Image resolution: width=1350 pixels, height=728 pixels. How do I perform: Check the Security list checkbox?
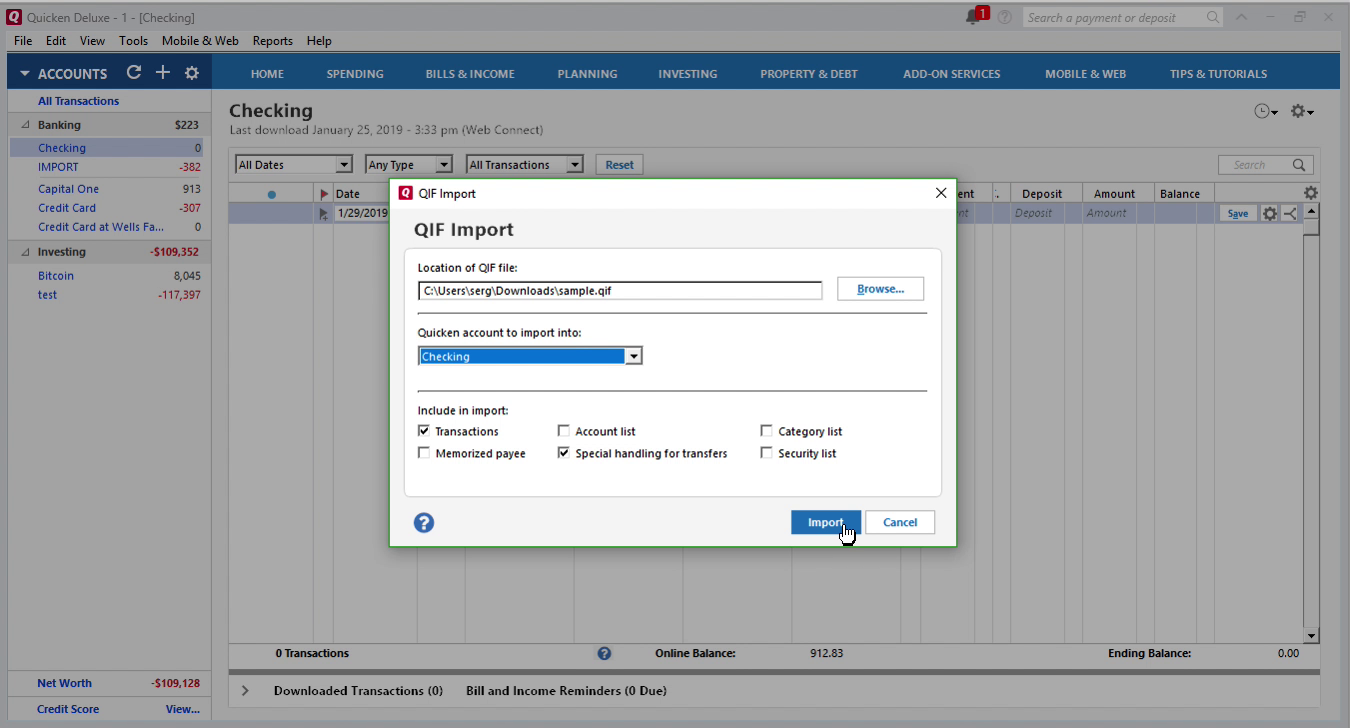point(767,453)
